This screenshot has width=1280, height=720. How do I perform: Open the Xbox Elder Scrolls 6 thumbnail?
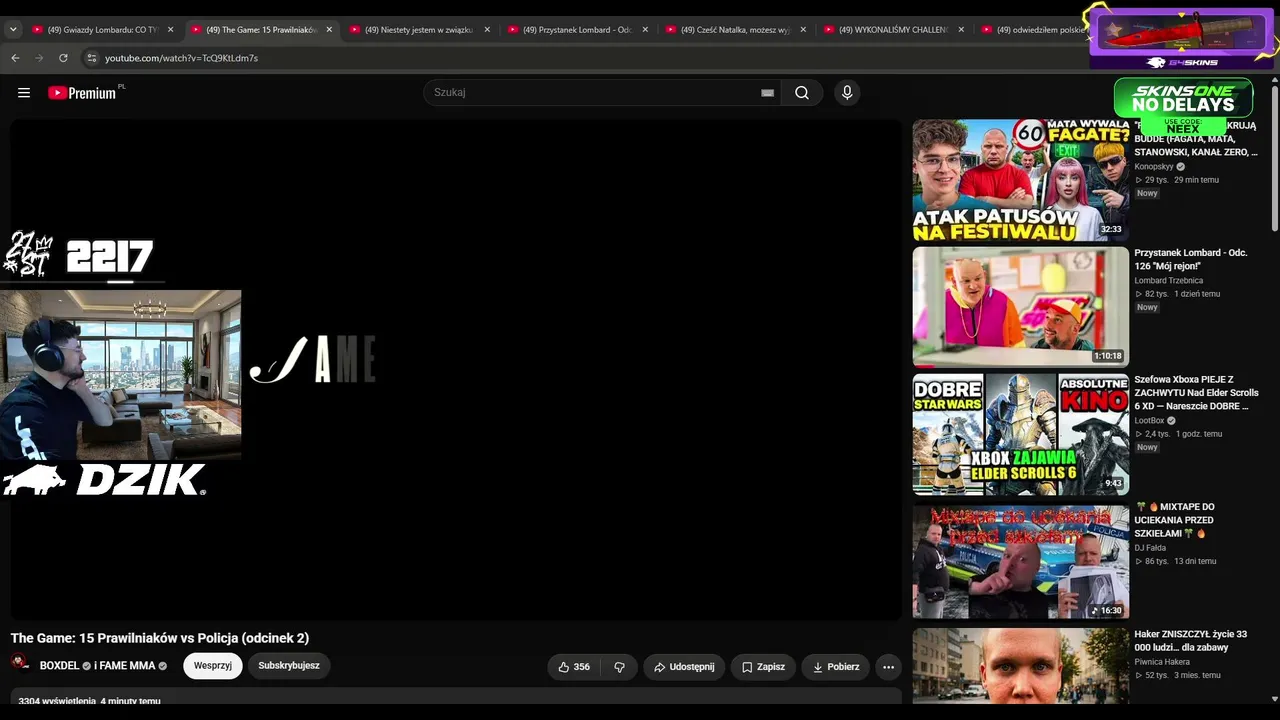coord(1020,434)
